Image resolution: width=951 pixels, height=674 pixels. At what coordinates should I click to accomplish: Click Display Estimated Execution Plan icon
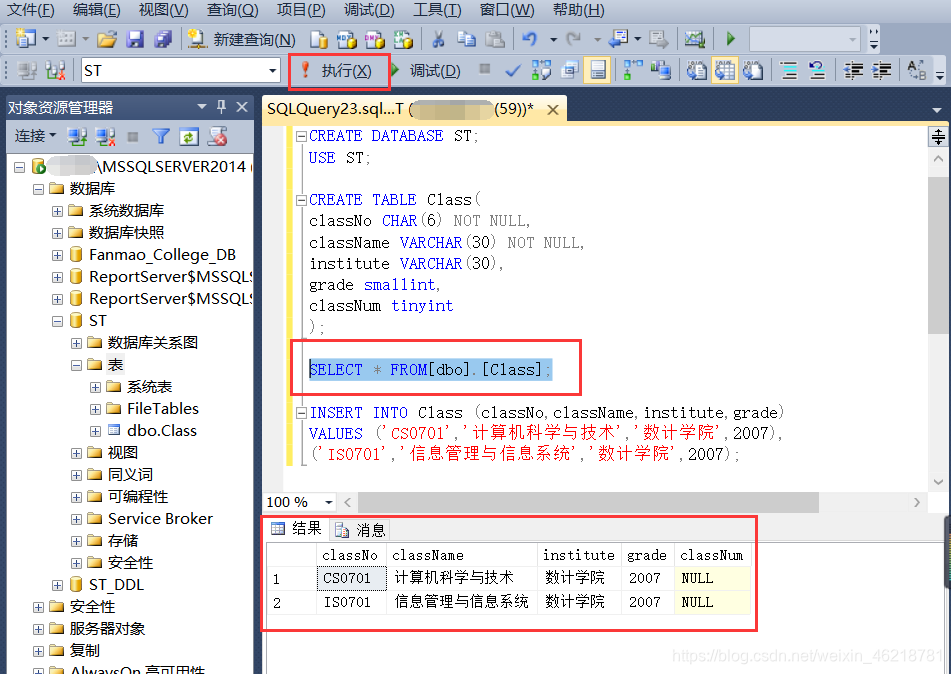(x=541, y=71)
